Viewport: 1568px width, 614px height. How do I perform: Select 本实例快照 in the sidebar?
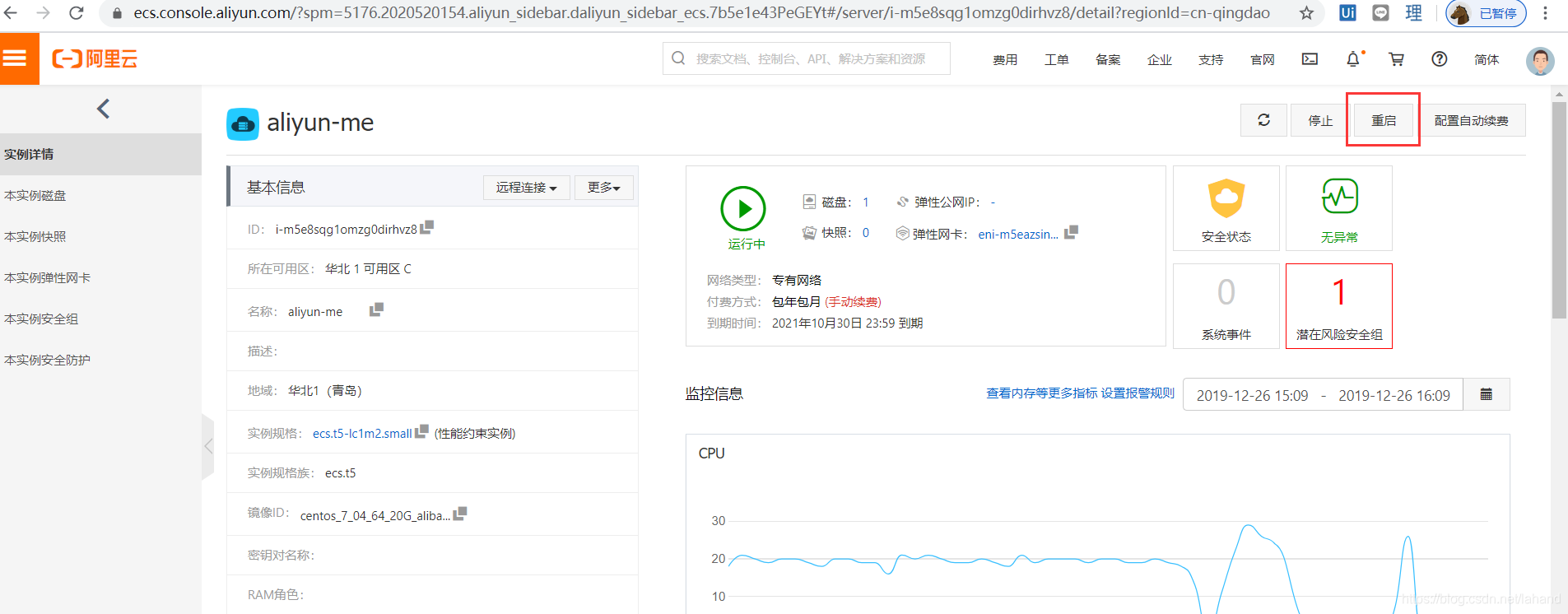[x=100, y=236]
